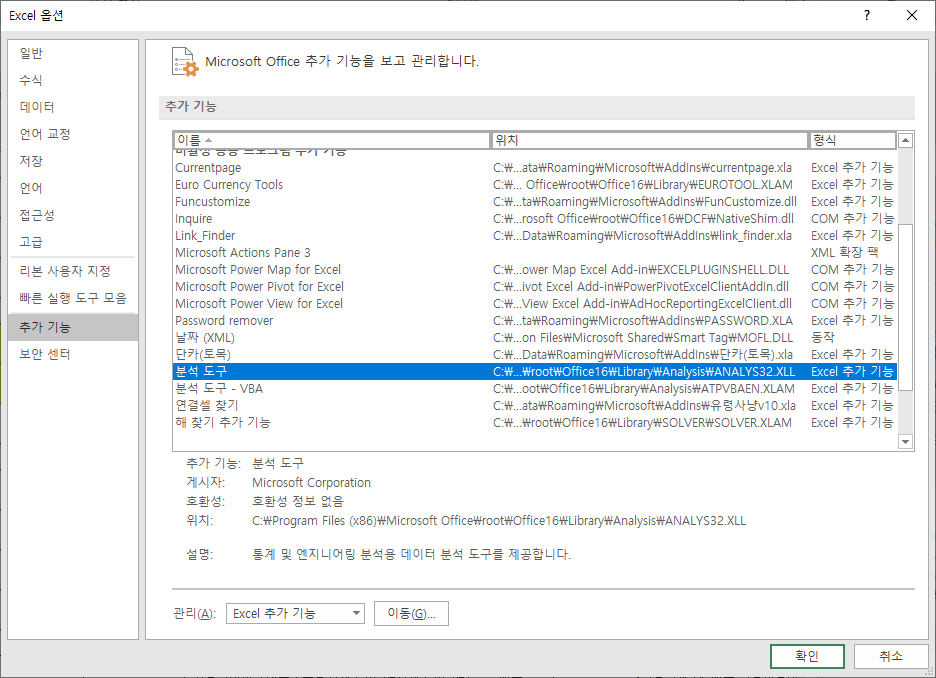Select Microsoft Power View for Excel
This screenshot has height=678, width=936.
point(534,304)
